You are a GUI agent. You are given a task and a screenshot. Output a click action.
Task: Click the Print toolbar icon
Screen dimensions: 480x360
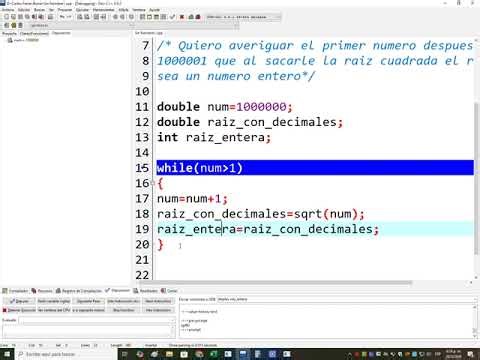coord(50,17)
